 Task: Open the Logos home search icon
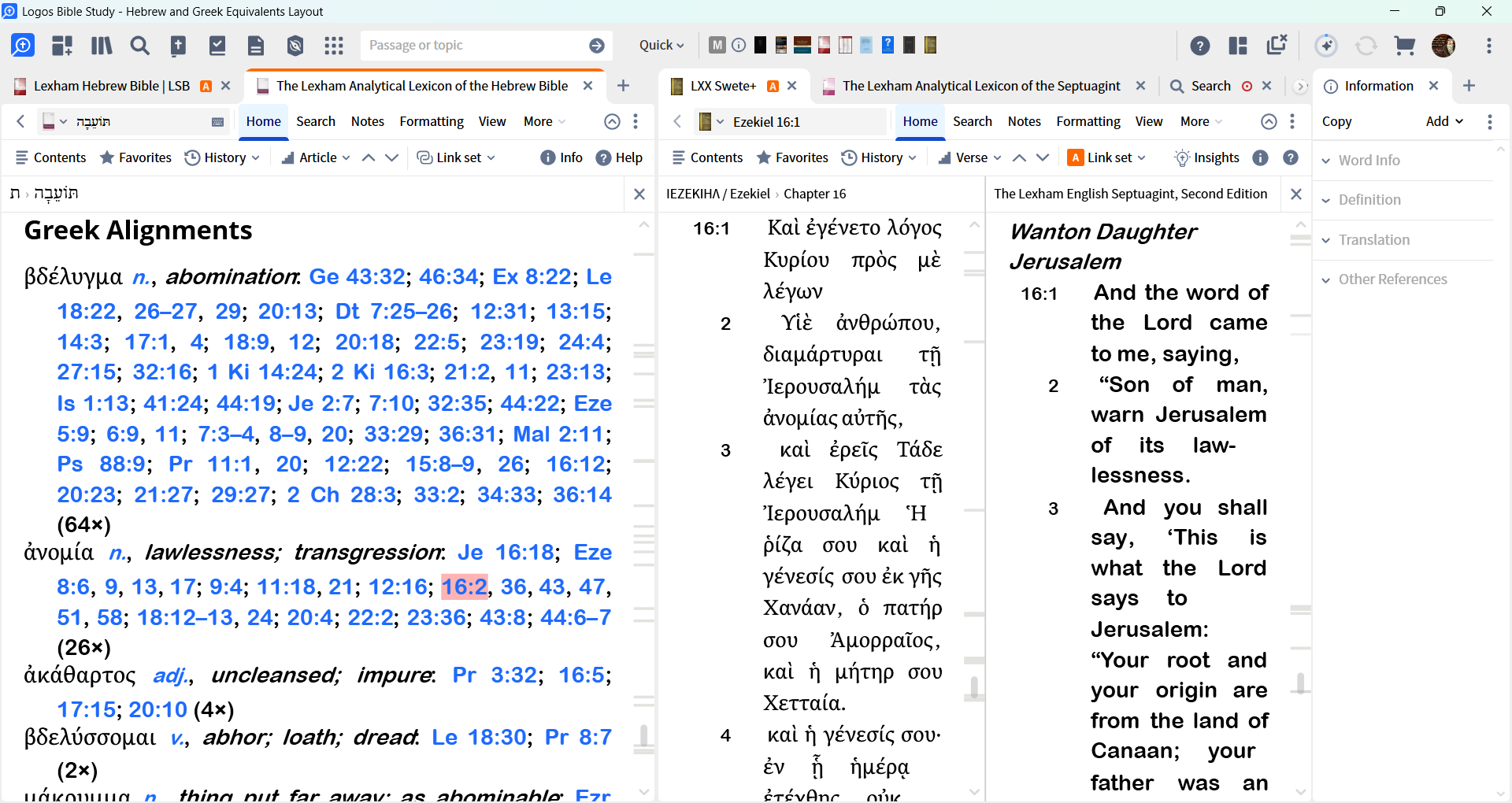23,46
